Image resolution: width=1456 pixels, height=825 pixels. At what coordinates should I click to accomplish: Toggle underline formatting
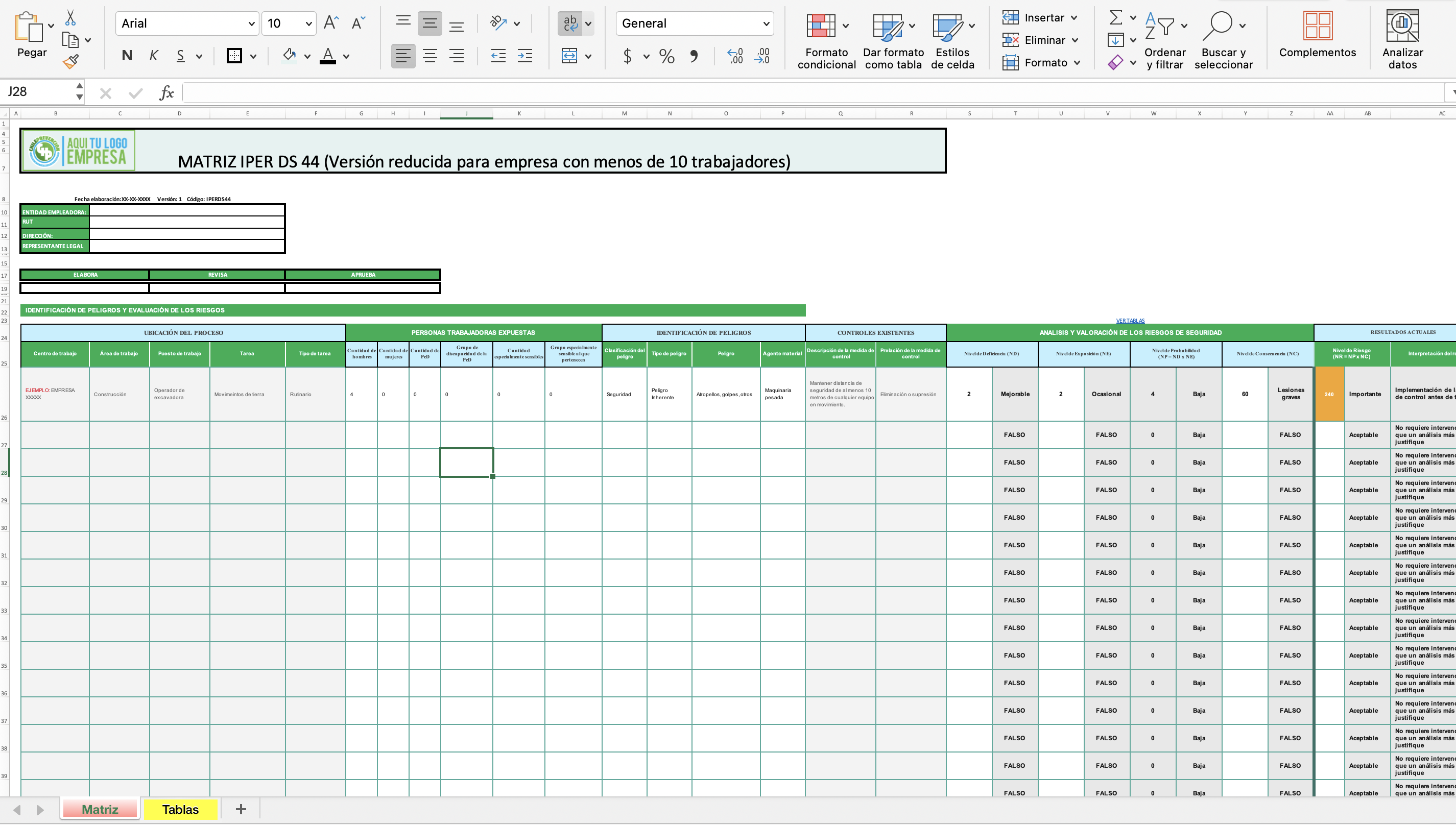click(x=180, y=55)
